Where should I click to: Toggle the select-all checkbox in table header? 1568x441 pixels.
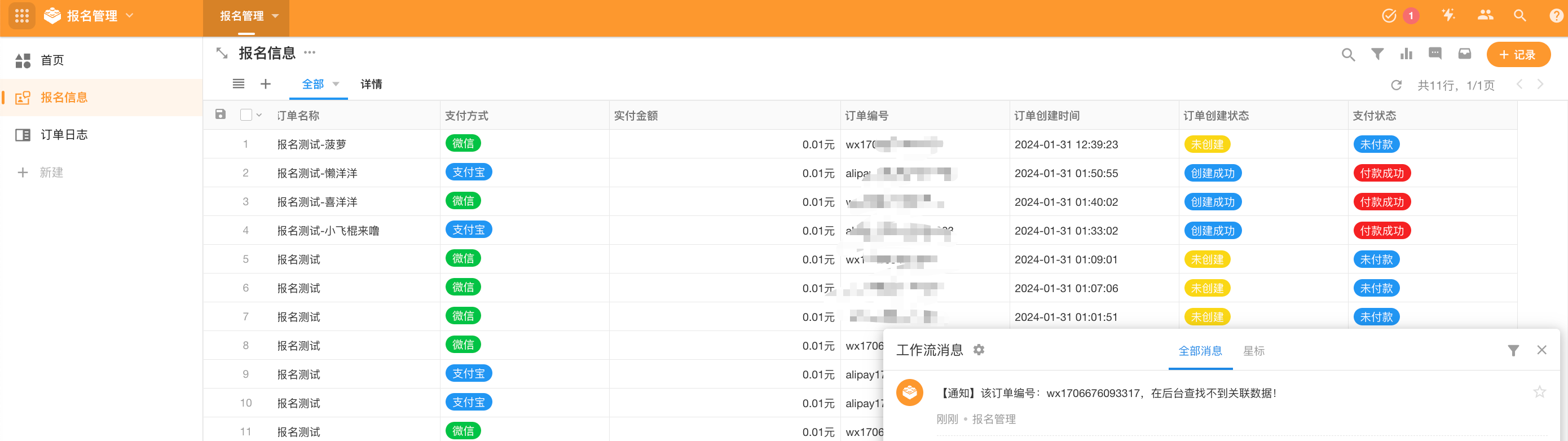click(246, 115)
